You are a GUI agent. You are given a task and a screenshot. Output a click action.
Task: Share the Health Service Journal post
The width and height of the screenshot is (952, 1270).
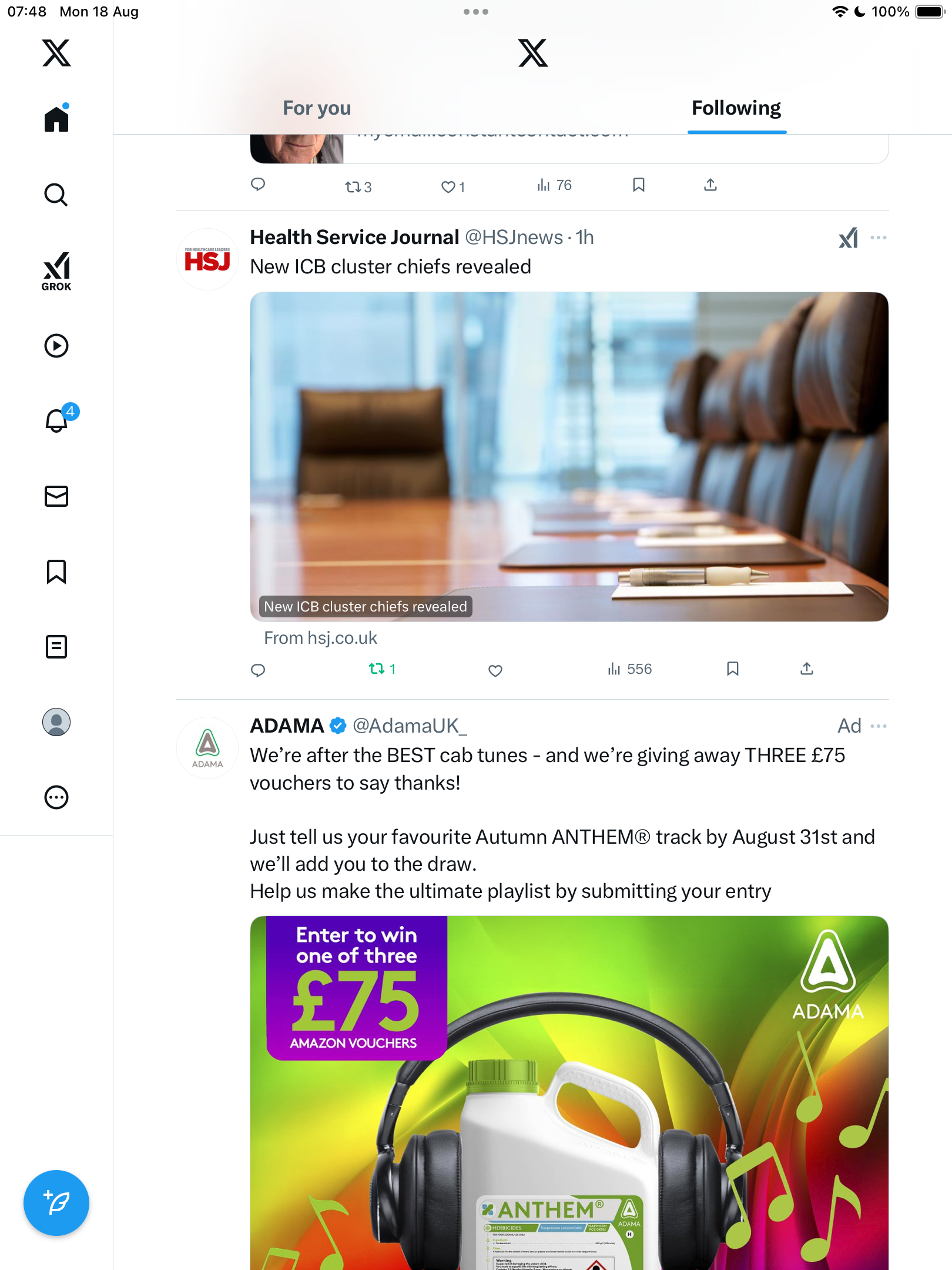tap(806, 669)
